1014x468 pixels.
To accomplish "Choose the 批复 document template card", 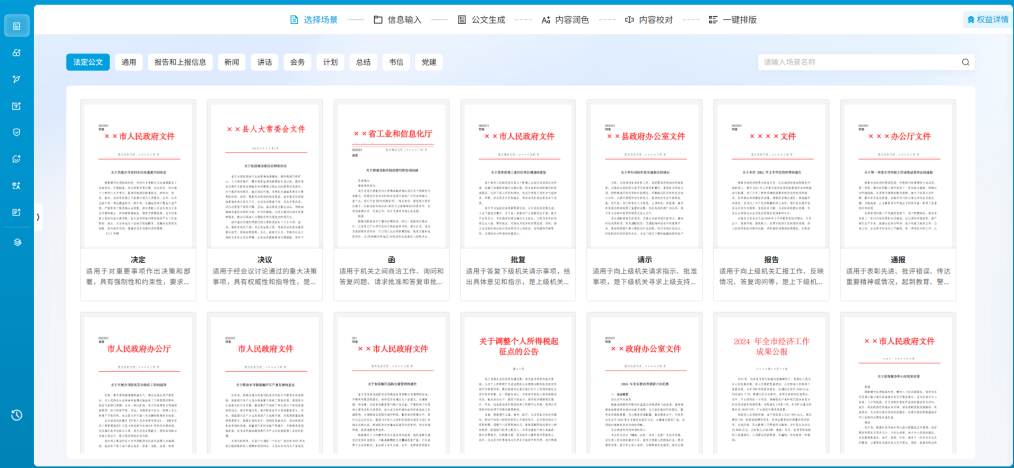I will pos(518,200).
